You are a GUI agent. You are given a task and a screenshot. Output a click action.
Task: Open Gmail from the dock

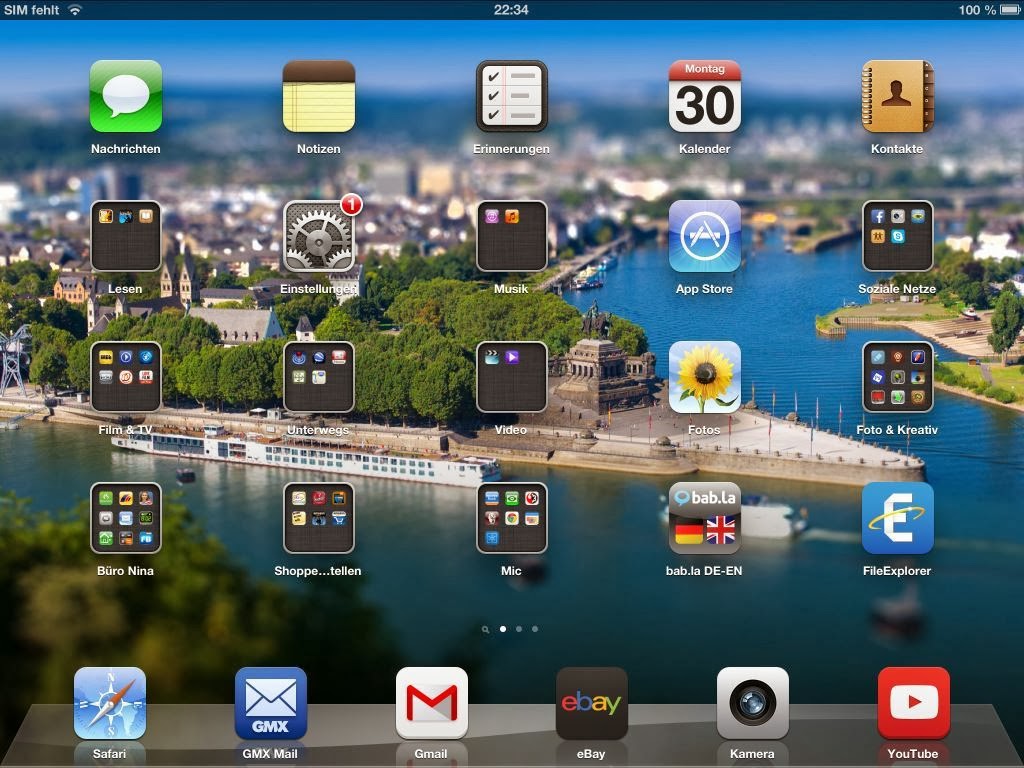pos(431,703)
